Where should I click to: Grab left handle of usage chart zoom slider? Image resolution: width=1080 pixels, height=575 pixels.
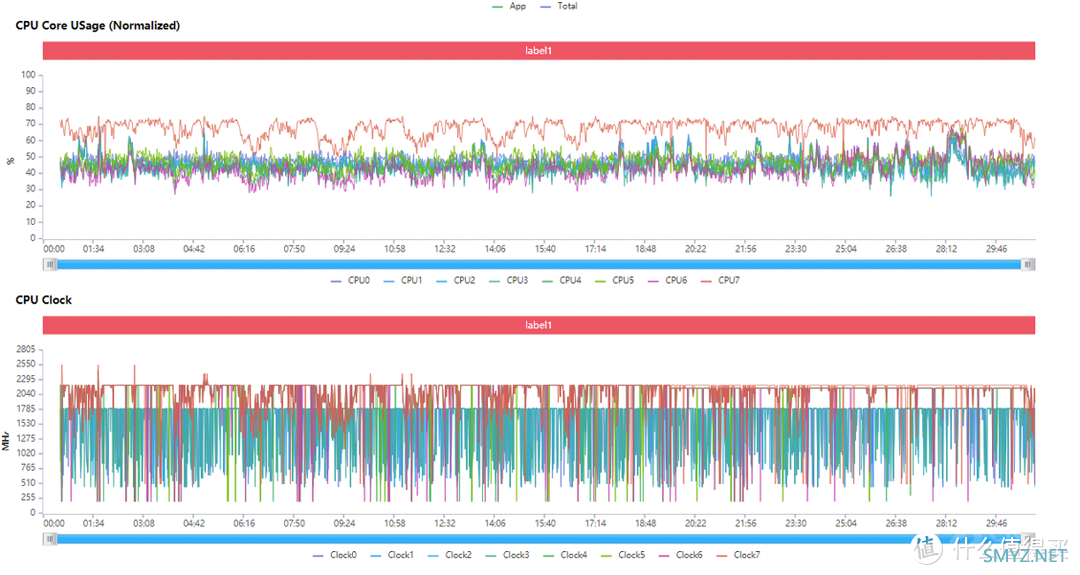coord(50,264)
